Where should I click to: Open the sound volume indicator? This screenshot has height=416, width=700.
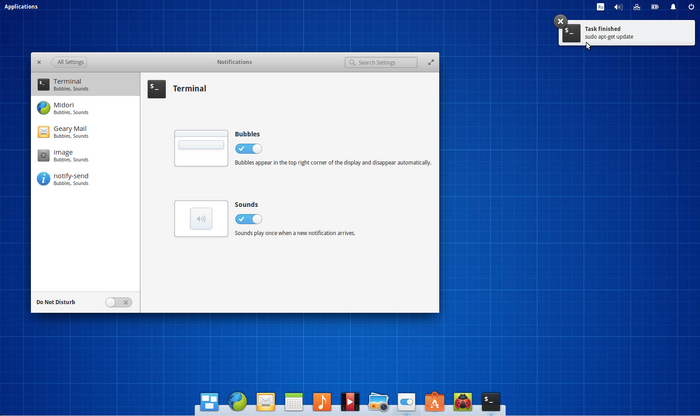coord(618,7)
